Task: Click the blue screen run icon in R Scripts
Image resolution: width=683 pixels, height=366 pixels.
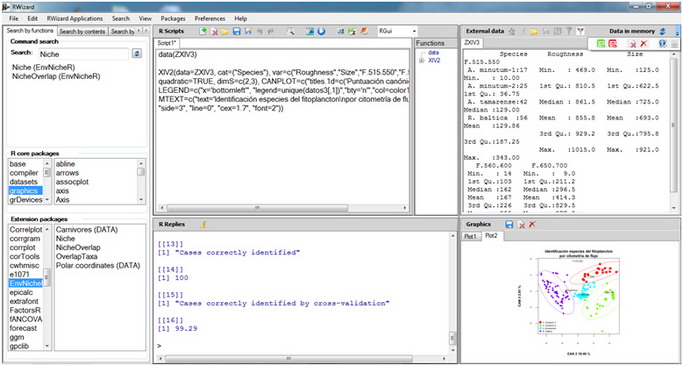Action: [310, 31]
